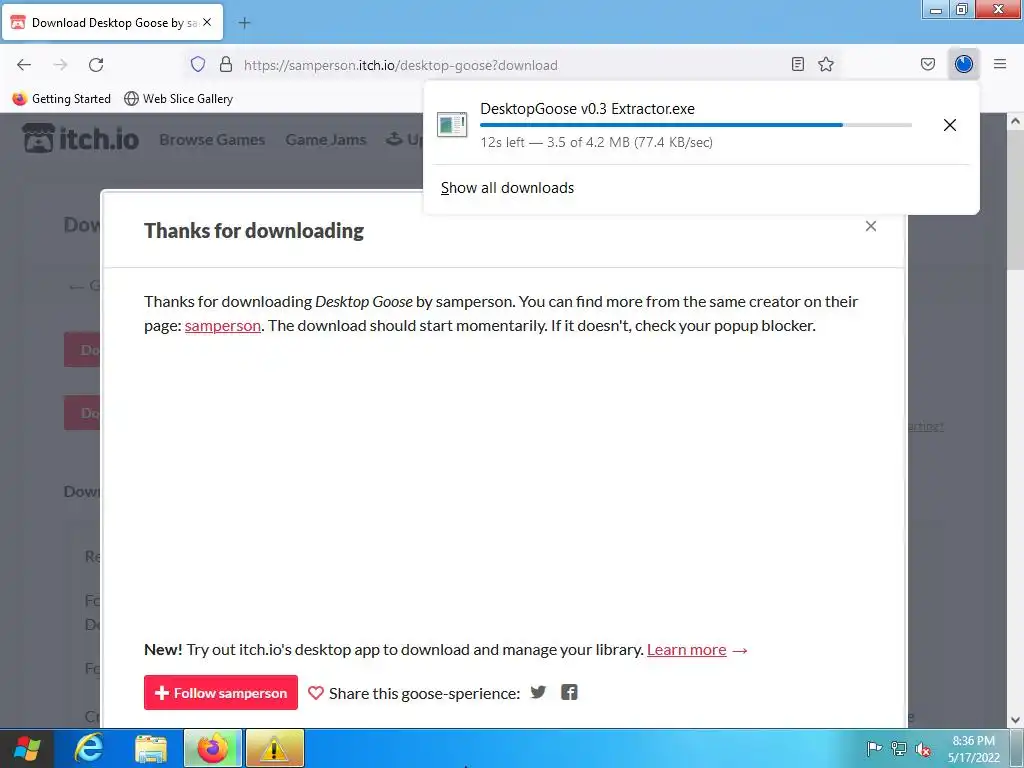This screenshot has height=768, width=1024.
Task: Open Windows Explorer from taskbar
Action: (x=151, y=748)
